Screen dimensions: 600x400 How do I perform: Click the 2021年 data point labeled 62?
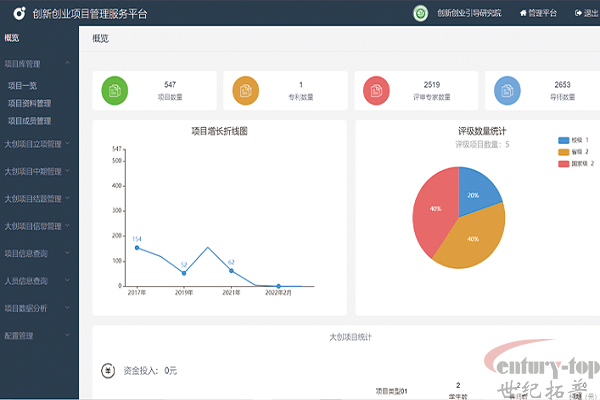coord(231,271)
